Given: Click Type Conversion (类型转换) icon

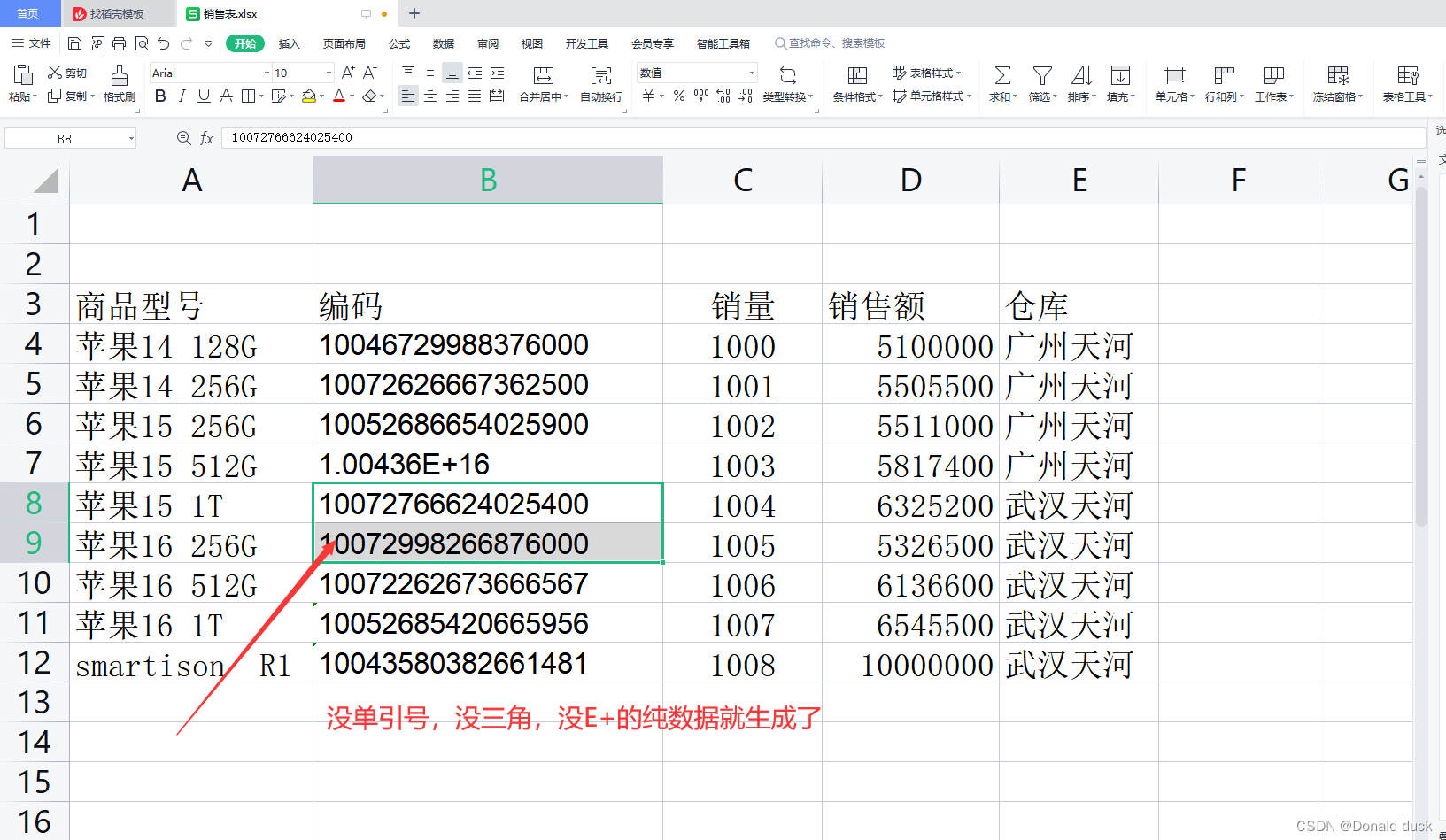Looking at the screenshot, I should point(787,75).
